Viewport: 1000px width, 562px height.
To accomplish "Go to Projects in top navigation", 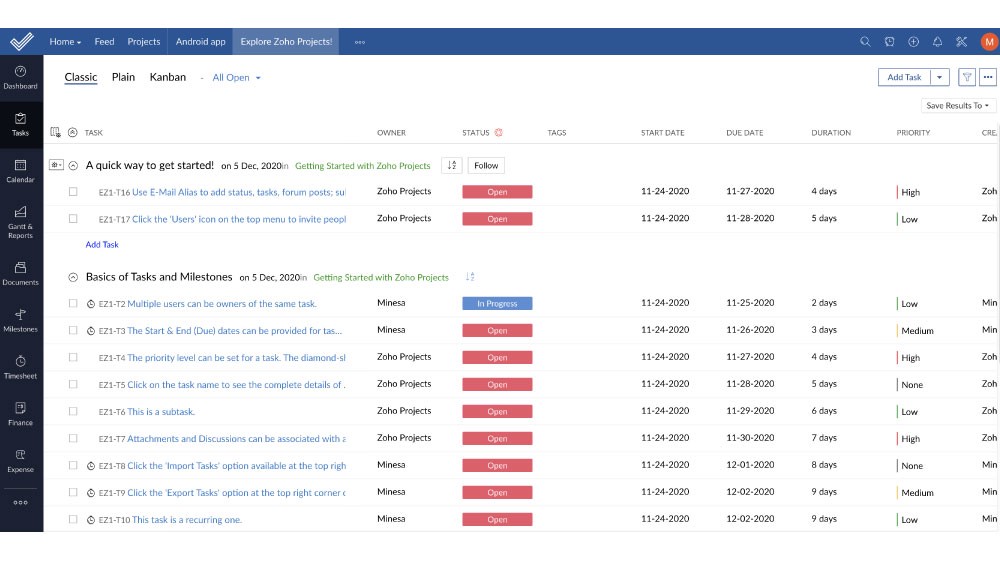I will (143, 41).
